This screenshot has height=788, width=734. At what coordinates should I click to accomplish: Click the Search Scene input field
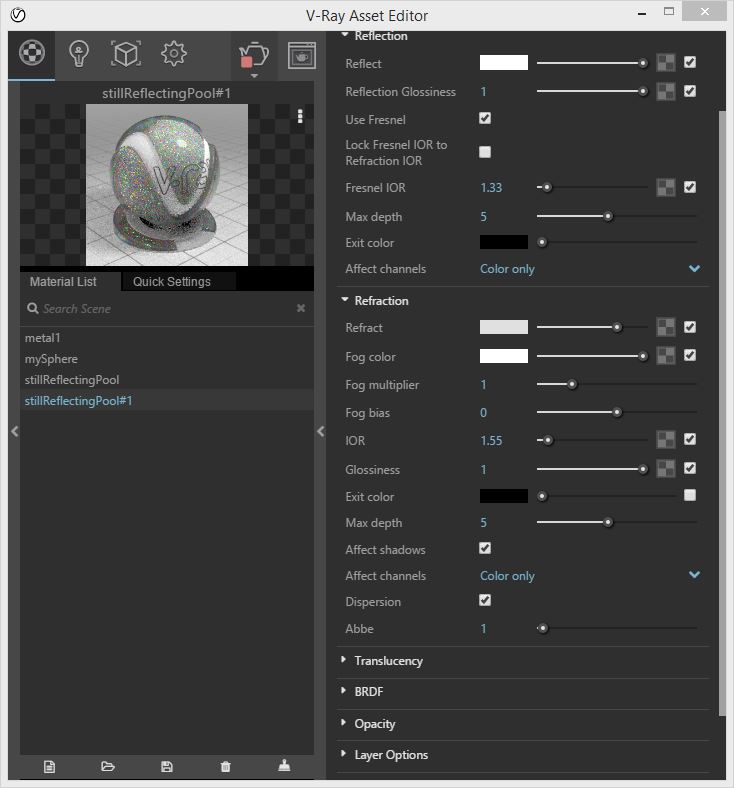(x=167, y=309)
